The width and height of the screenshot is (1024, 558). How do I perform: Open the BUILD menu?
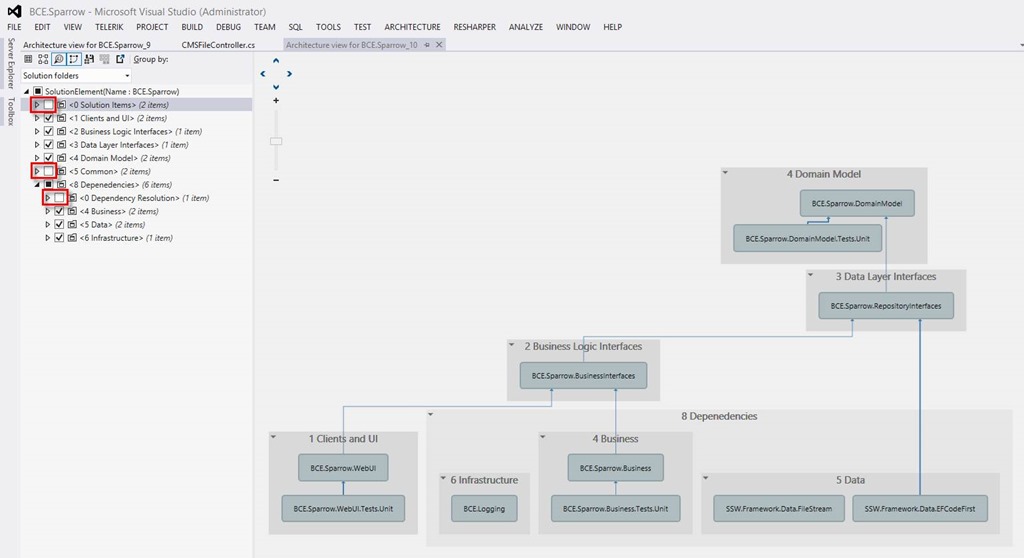point(192,27)
